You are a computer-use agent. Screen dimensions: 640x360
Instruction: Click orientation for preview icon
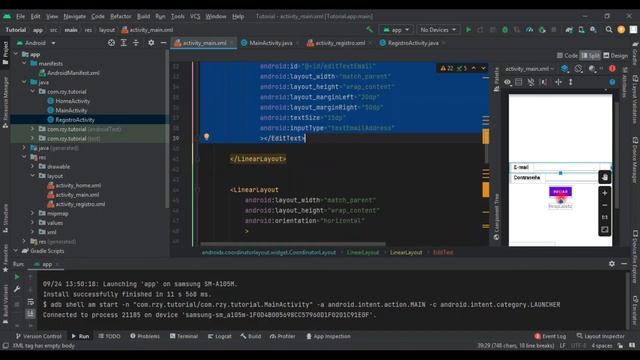[578, 69]
